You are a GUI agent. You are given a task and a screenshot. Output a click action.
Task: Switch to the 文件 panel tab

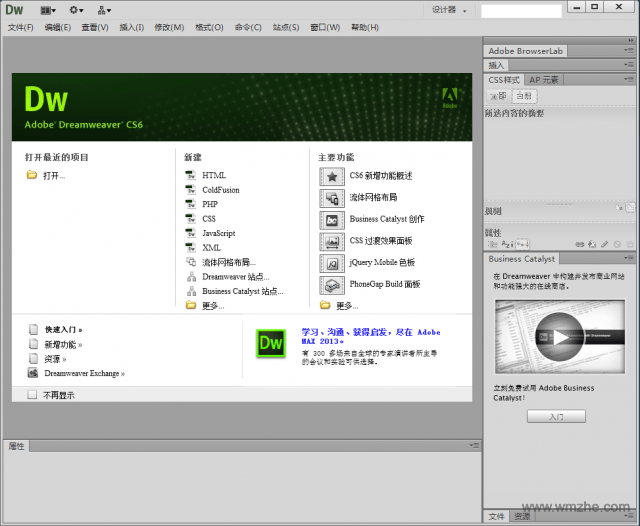pos(496,516)
